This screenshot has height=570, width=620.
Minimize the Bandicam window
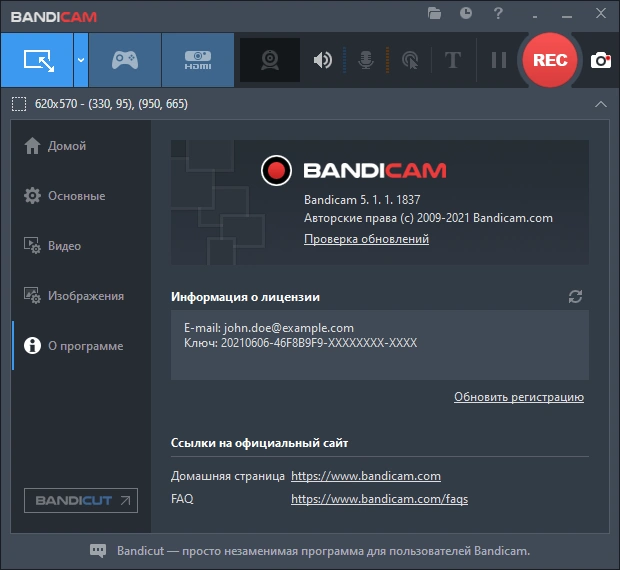567,17
